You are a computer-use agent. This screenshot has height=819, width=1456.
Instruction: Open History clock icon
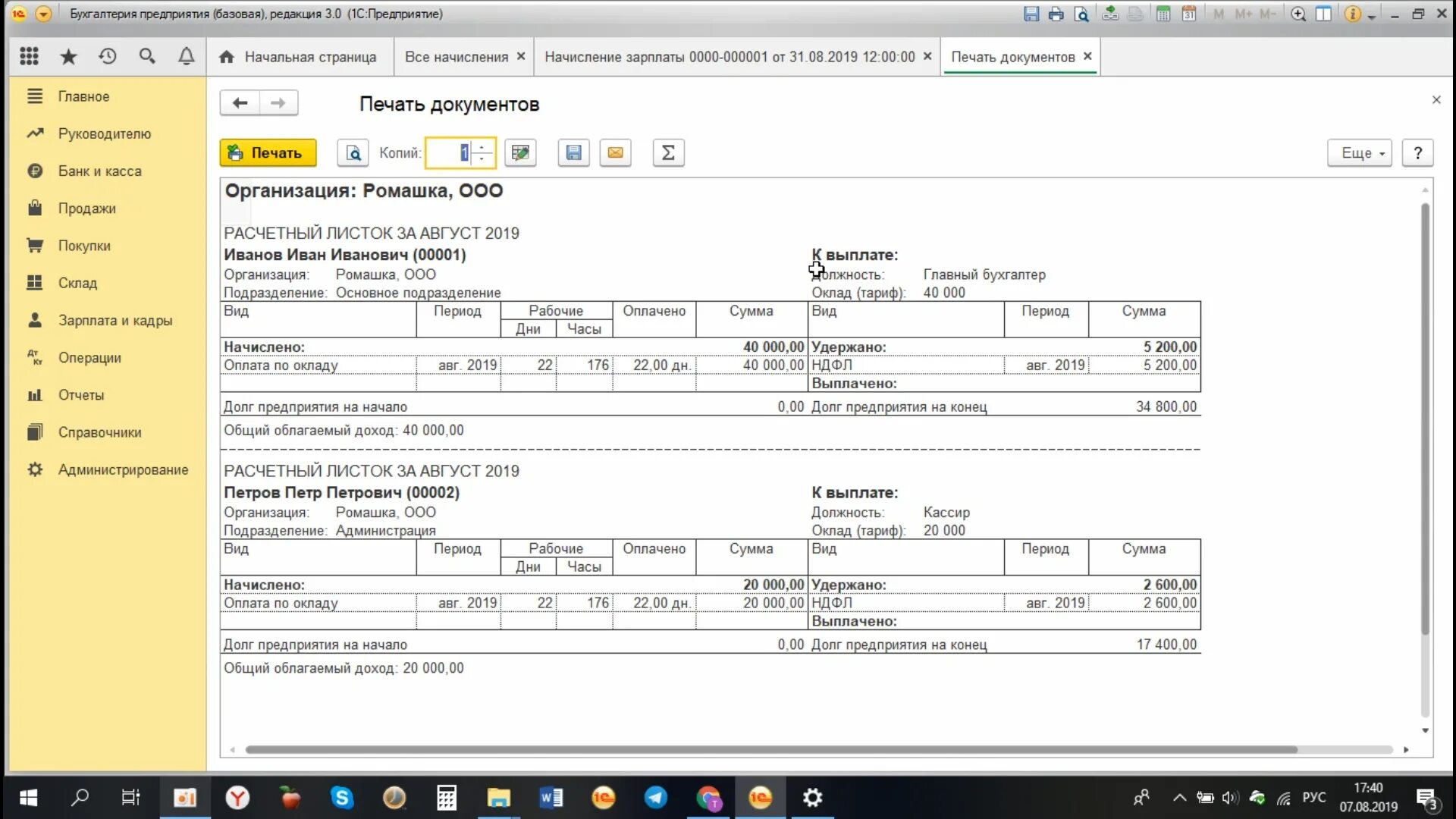pyautogui.click(x=108, y=56)
